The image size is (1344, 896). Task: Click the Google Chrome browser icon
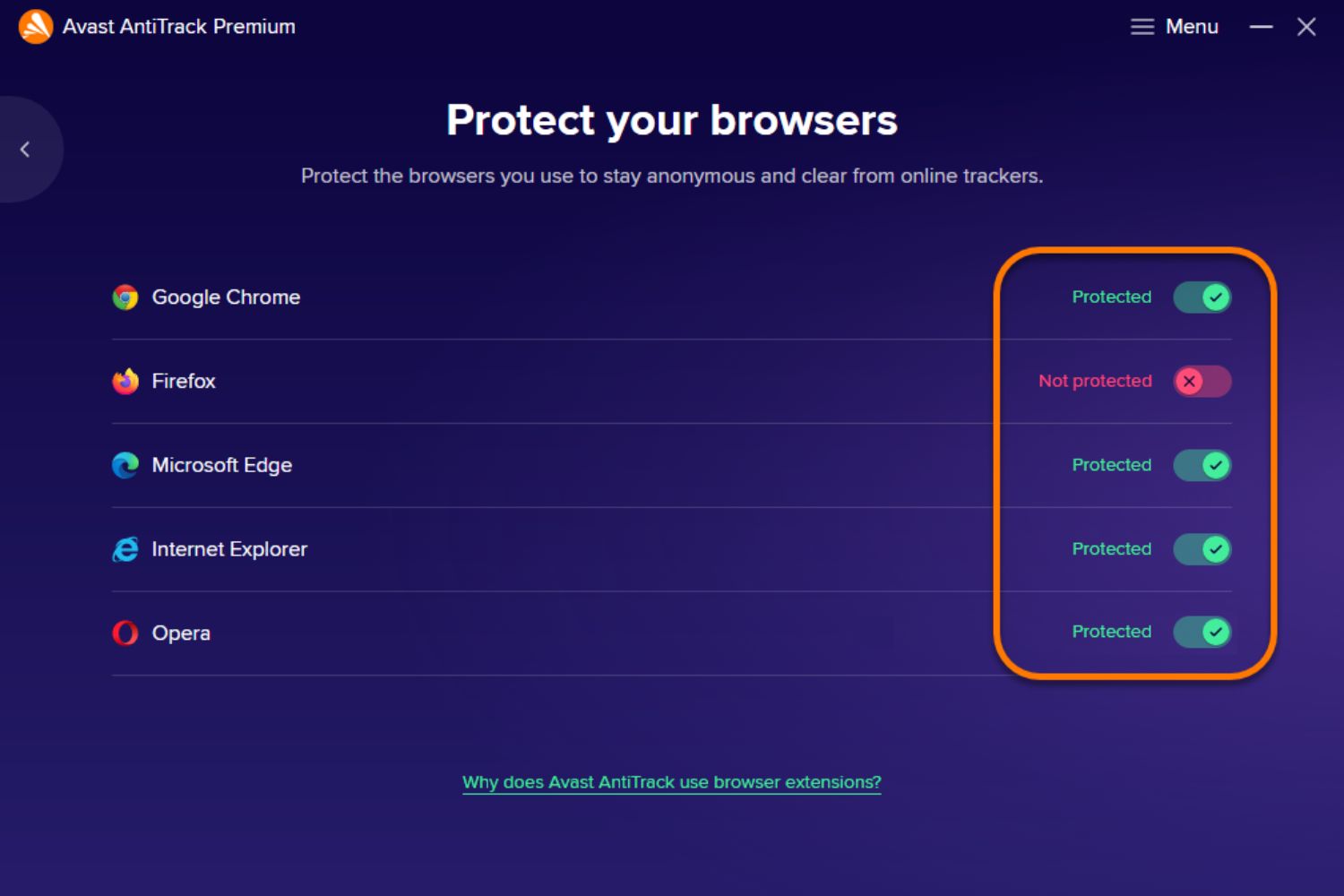(125, 297)
